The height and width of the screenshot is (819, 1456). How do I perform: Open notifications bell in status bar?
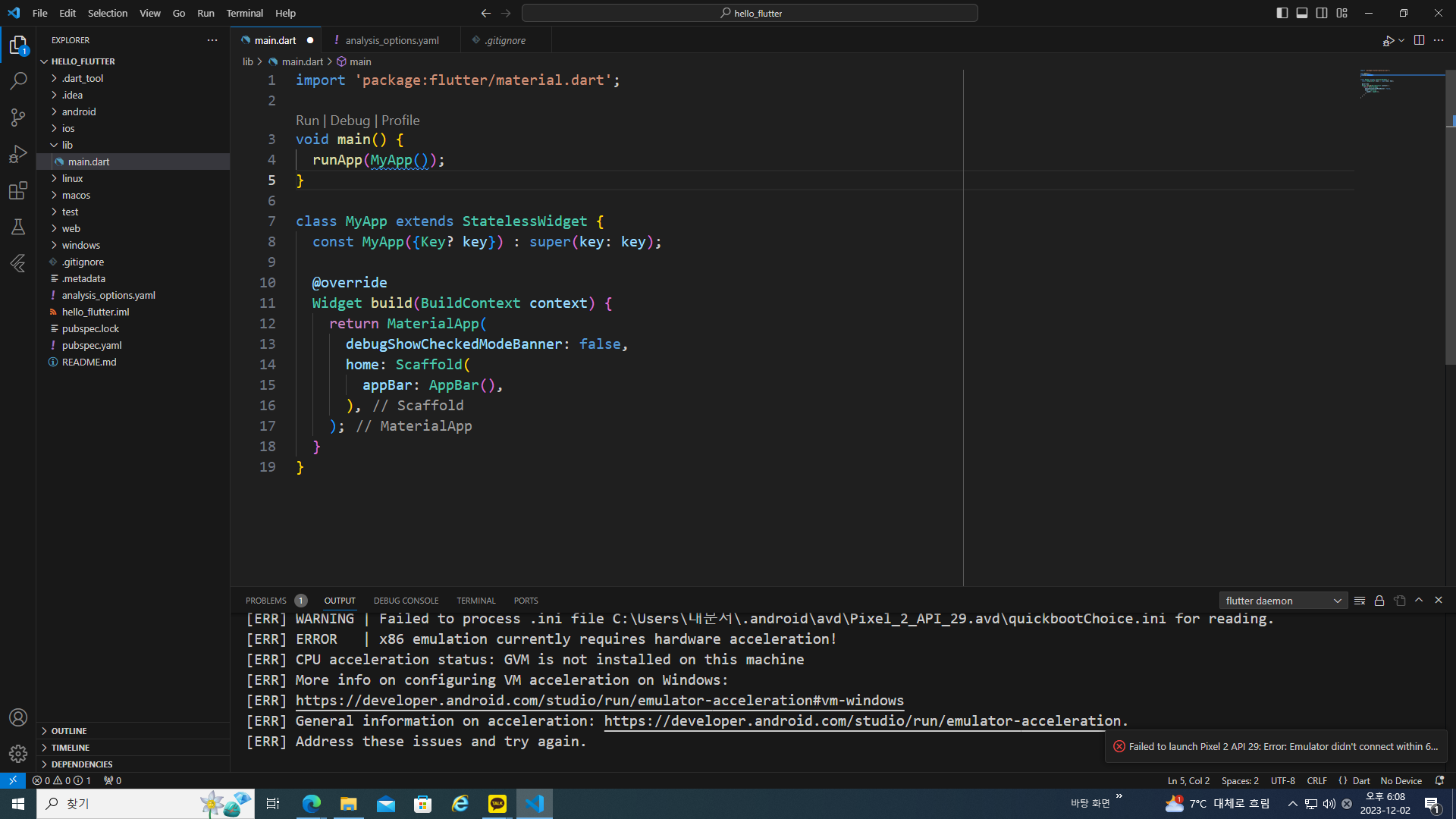click(1439, 780)
